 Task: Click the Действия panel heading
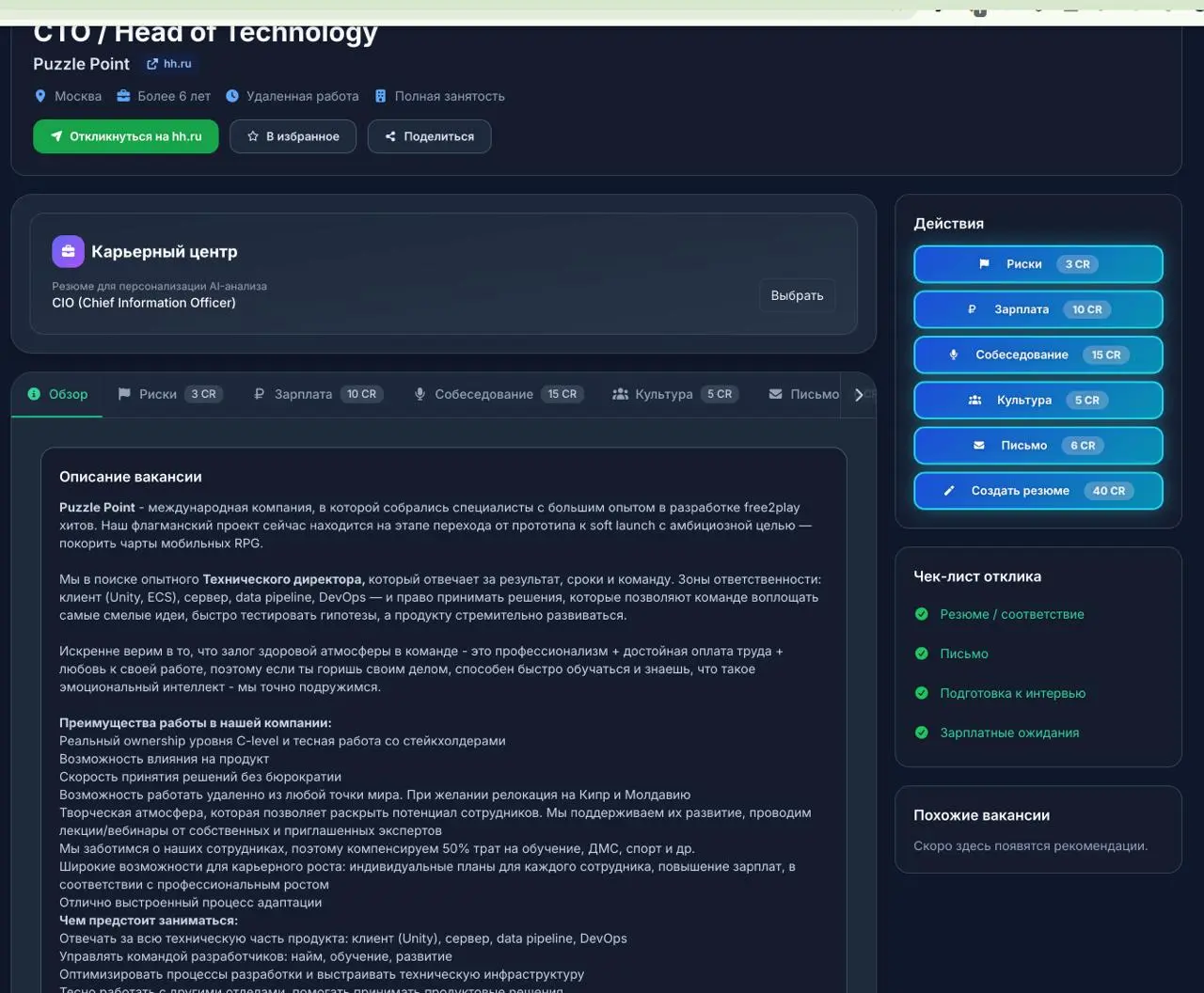point(948,224)
